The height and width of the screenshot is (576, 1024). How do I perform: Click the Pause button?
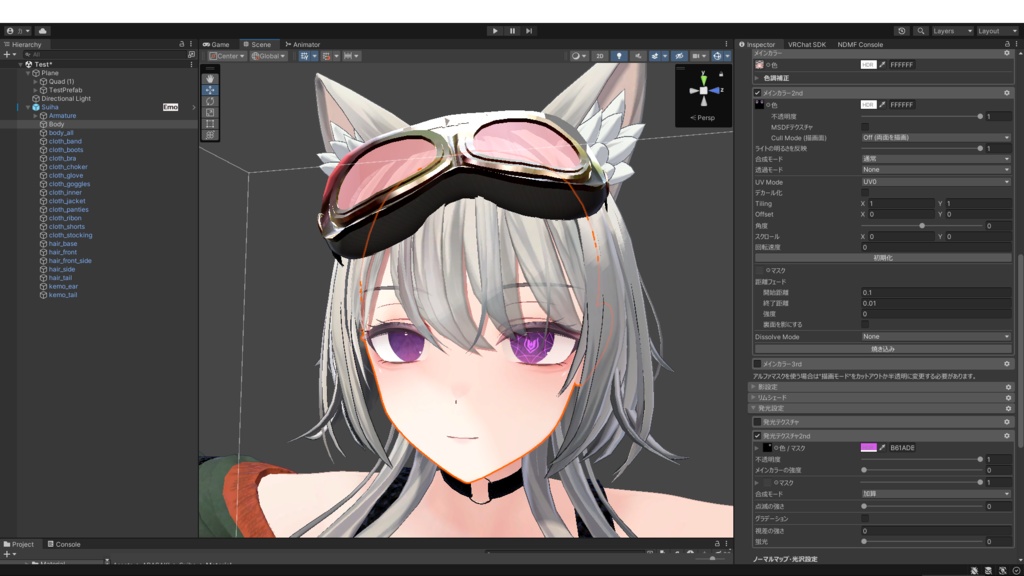pyautogui.click(x=512, y=31)
